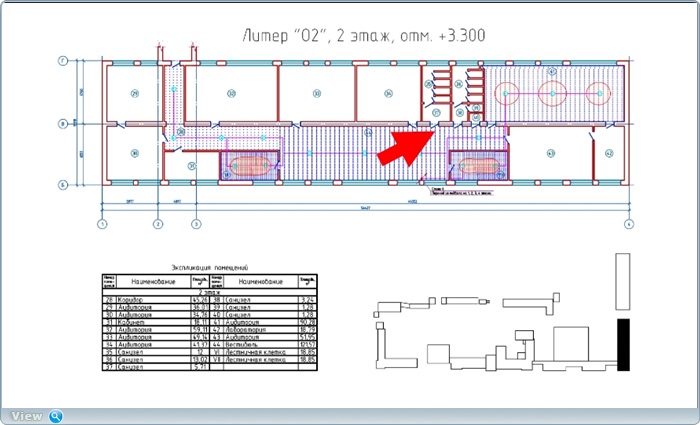Click the magnifier icon beside View
This screenshot has width=700, height=425.
[55, 416]
